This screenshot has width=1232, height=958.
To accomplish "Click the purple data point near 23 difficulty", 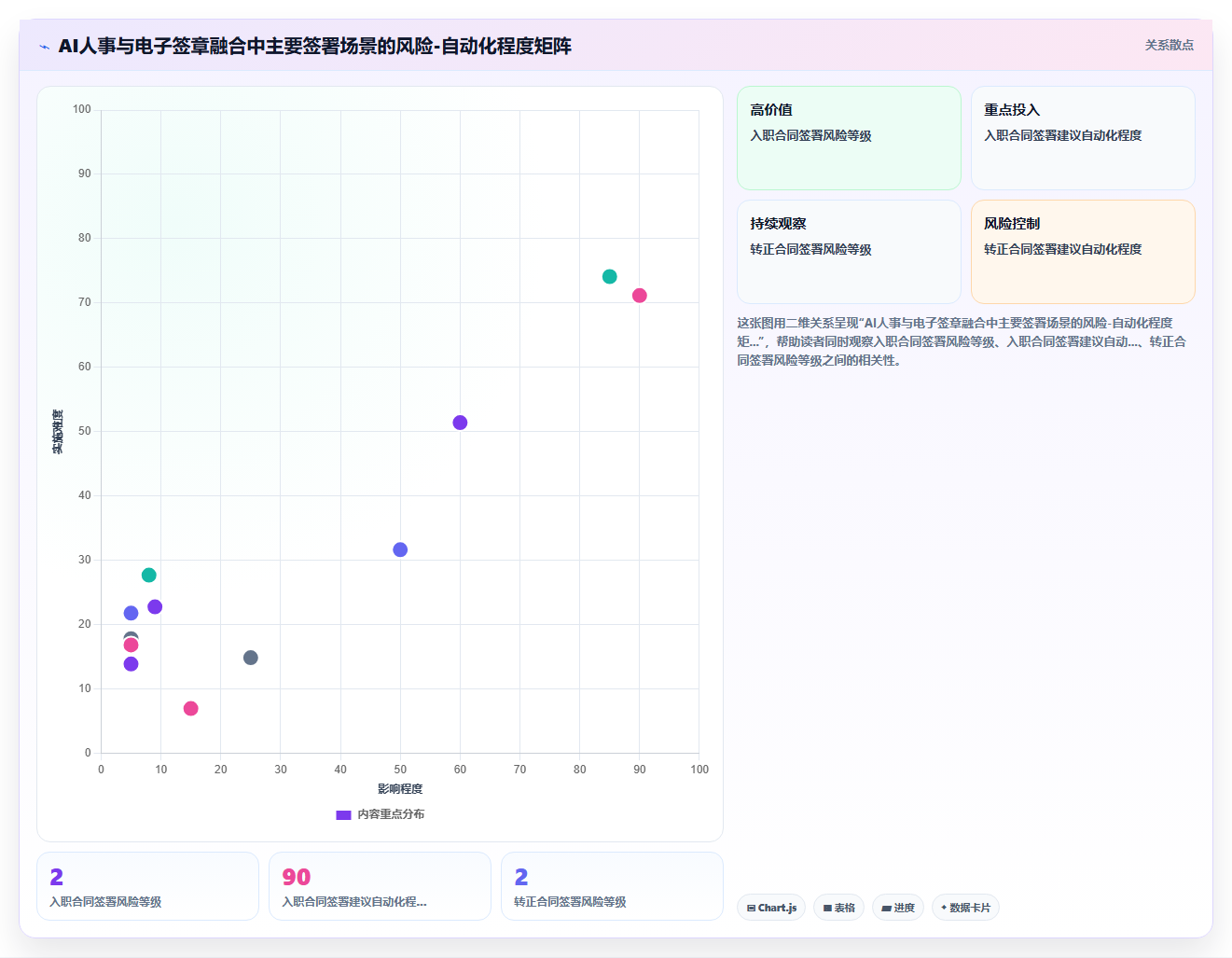I will click(x=155, y=607).
